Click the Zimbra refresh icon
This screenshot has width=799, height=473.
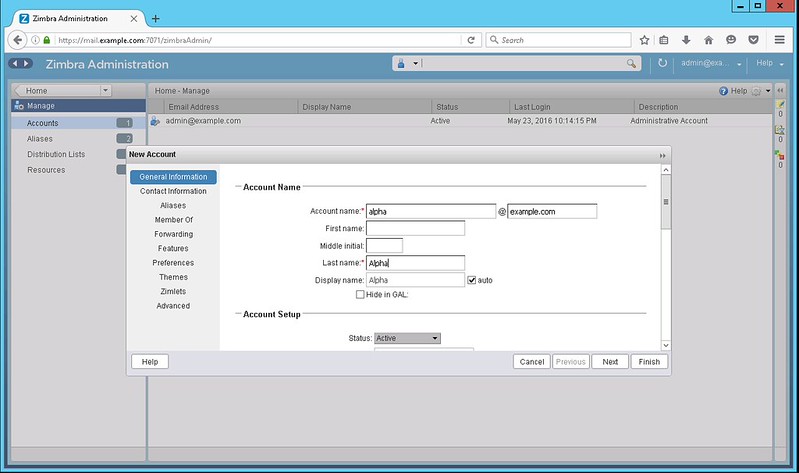(662, 64)
